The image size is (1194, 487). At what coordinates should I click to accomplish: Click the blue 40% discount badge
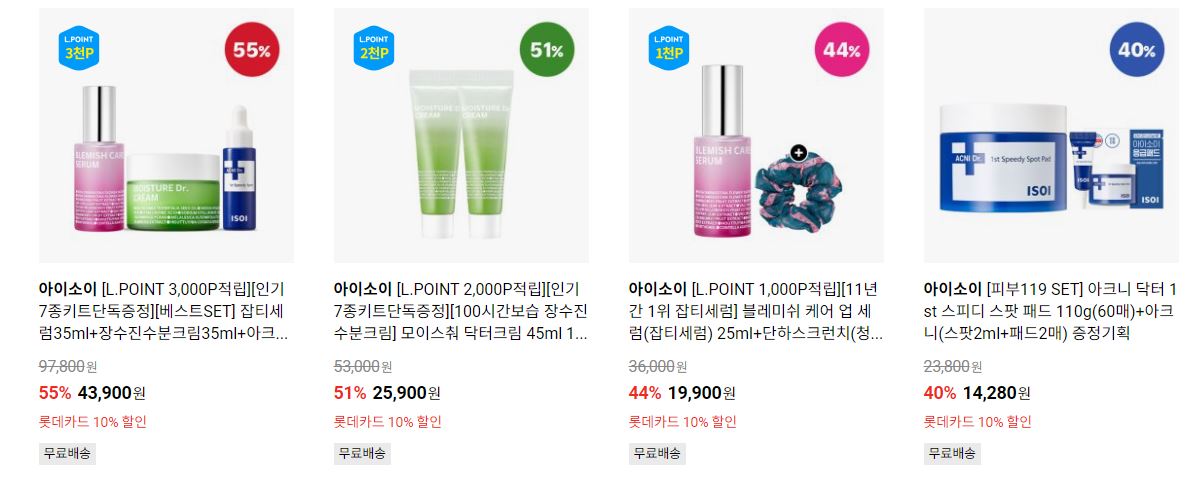coord(1137,49)
